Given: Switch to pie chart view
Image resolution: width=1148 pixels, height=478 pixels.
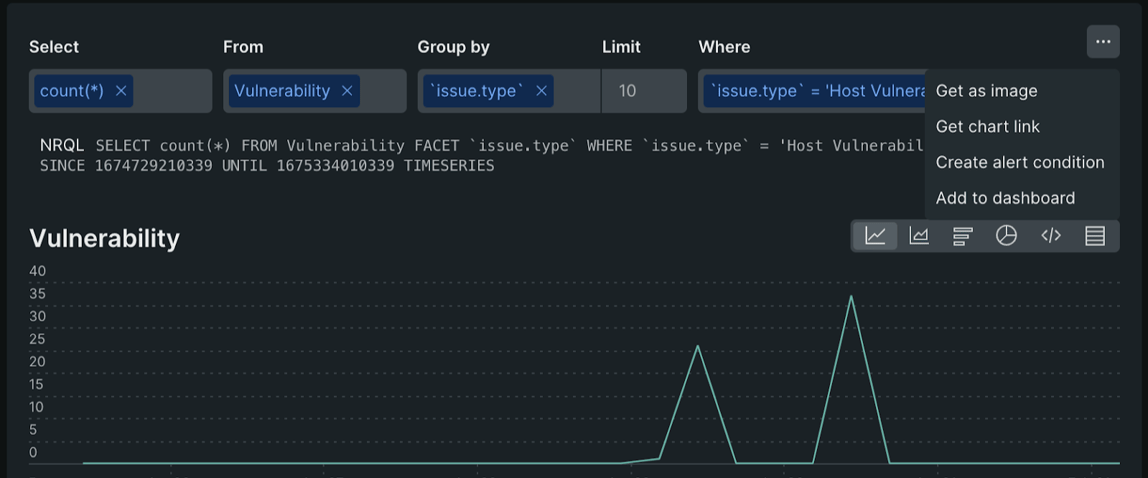Looking at the screenshot, I should click(1007, 236).
